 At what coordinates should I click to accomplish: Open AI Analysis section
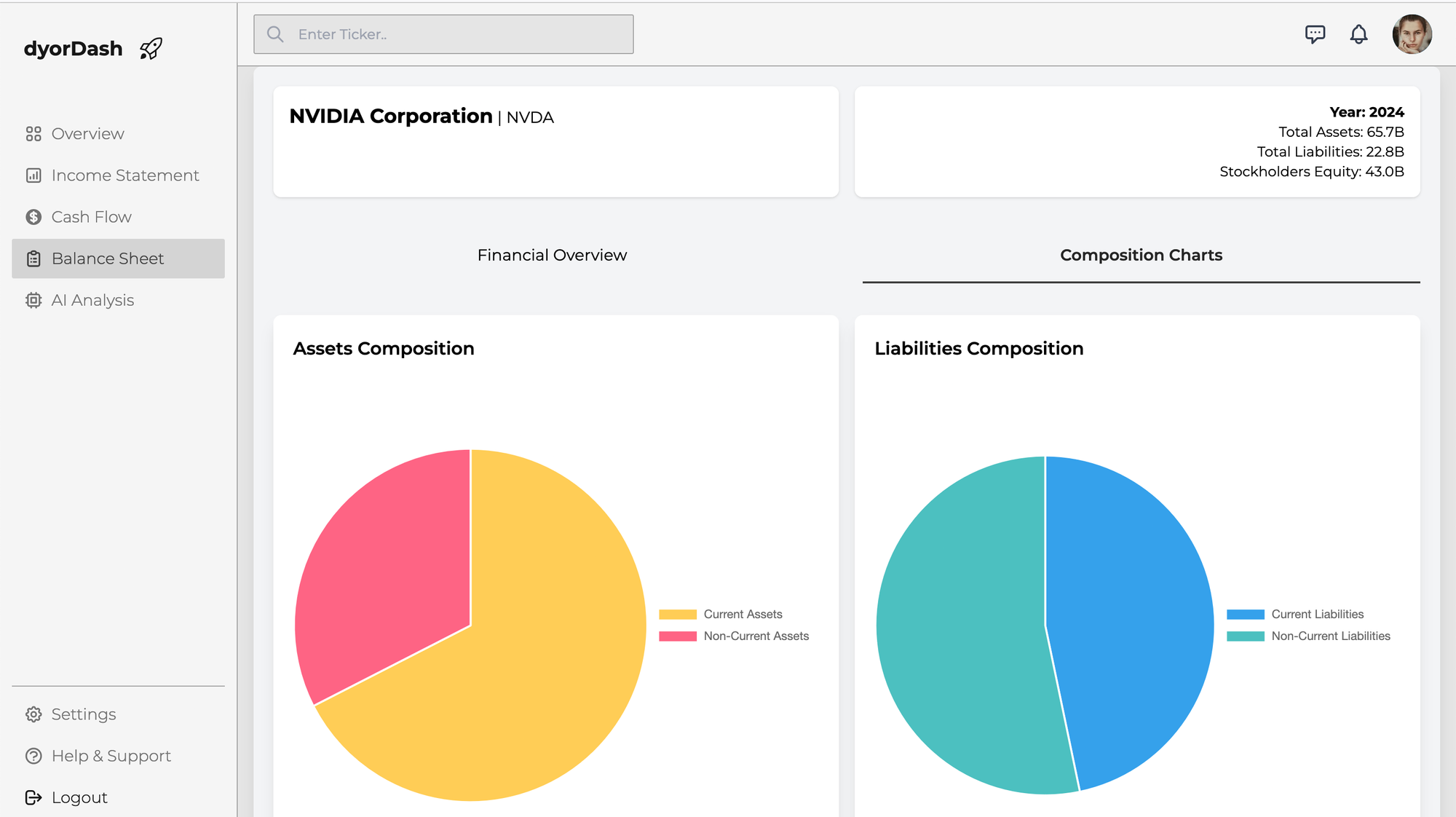[118, 300]
